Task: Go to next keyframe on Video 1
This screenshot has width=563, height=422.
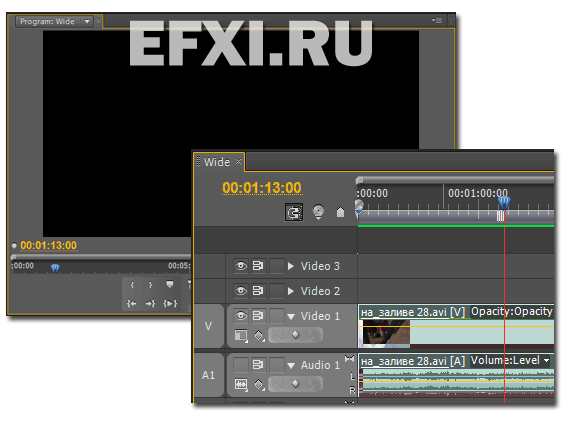Action: click(311, 335)
